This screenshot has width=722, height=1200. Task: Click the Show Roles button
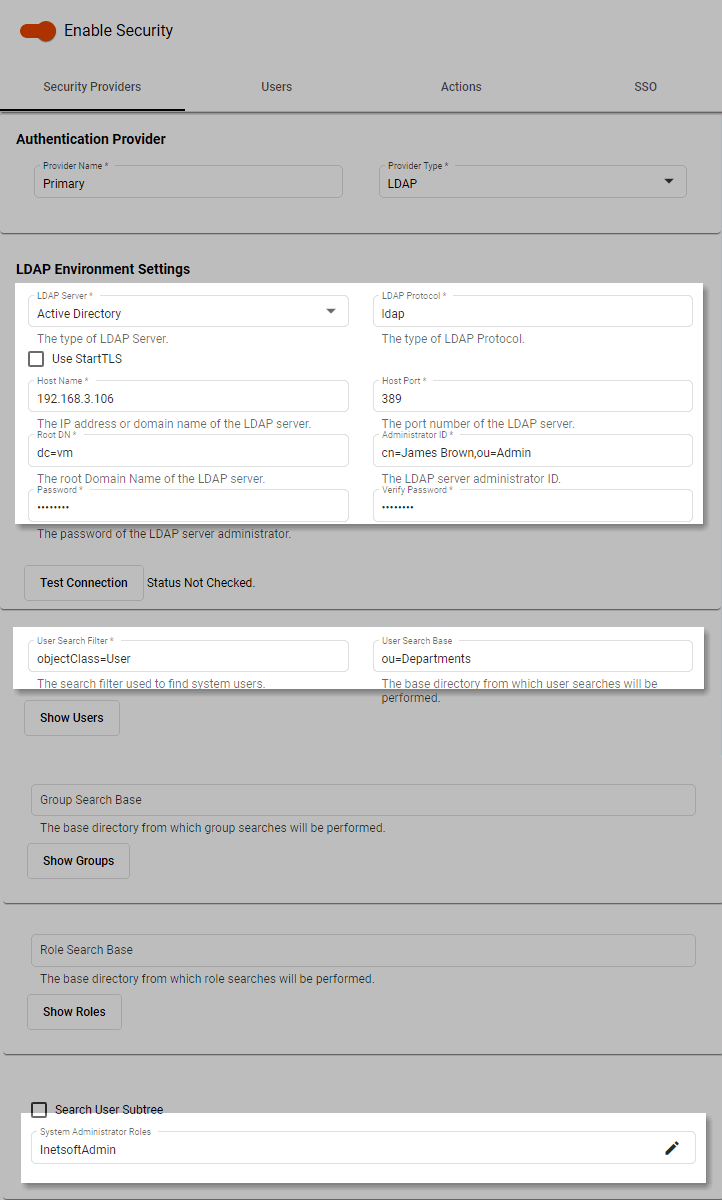pyautogui.click(x=74, y=1011)
